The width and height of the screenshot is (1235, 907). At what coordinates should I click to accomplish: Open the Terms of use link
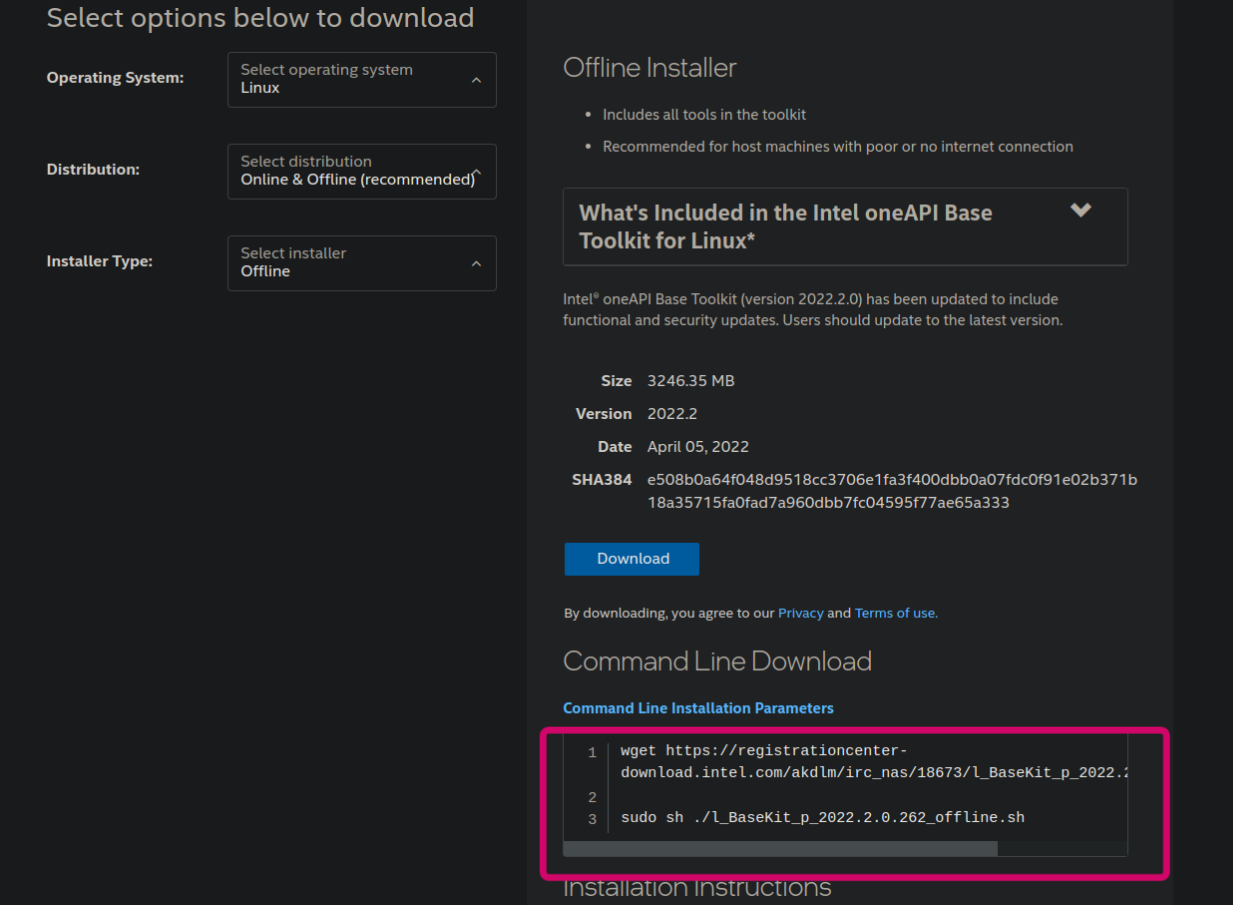coord(895,613)
